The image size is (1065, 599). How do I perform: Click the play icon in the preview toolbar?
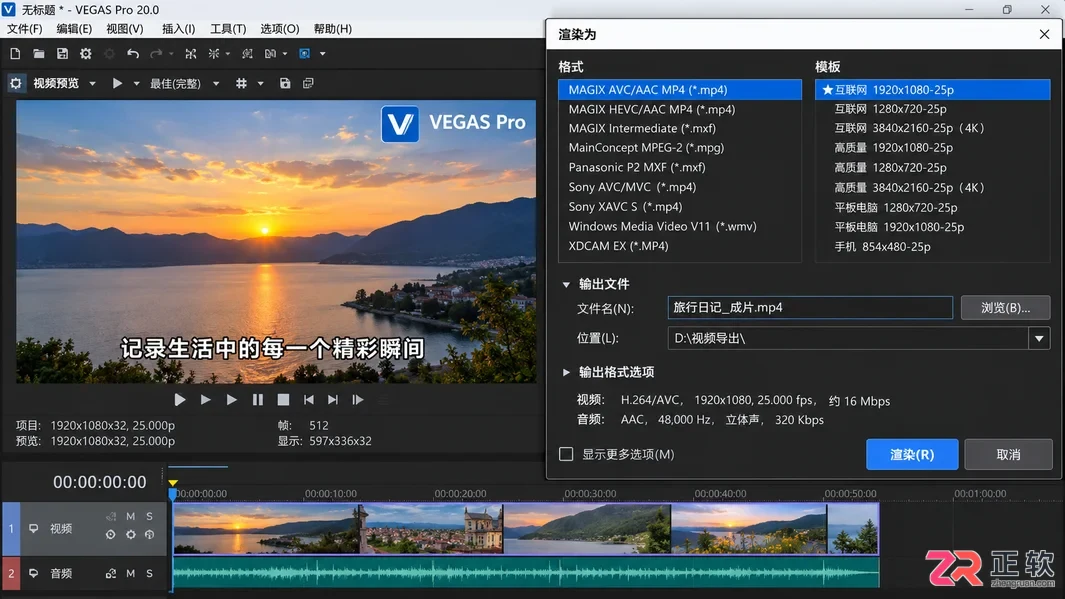(118, 84)
